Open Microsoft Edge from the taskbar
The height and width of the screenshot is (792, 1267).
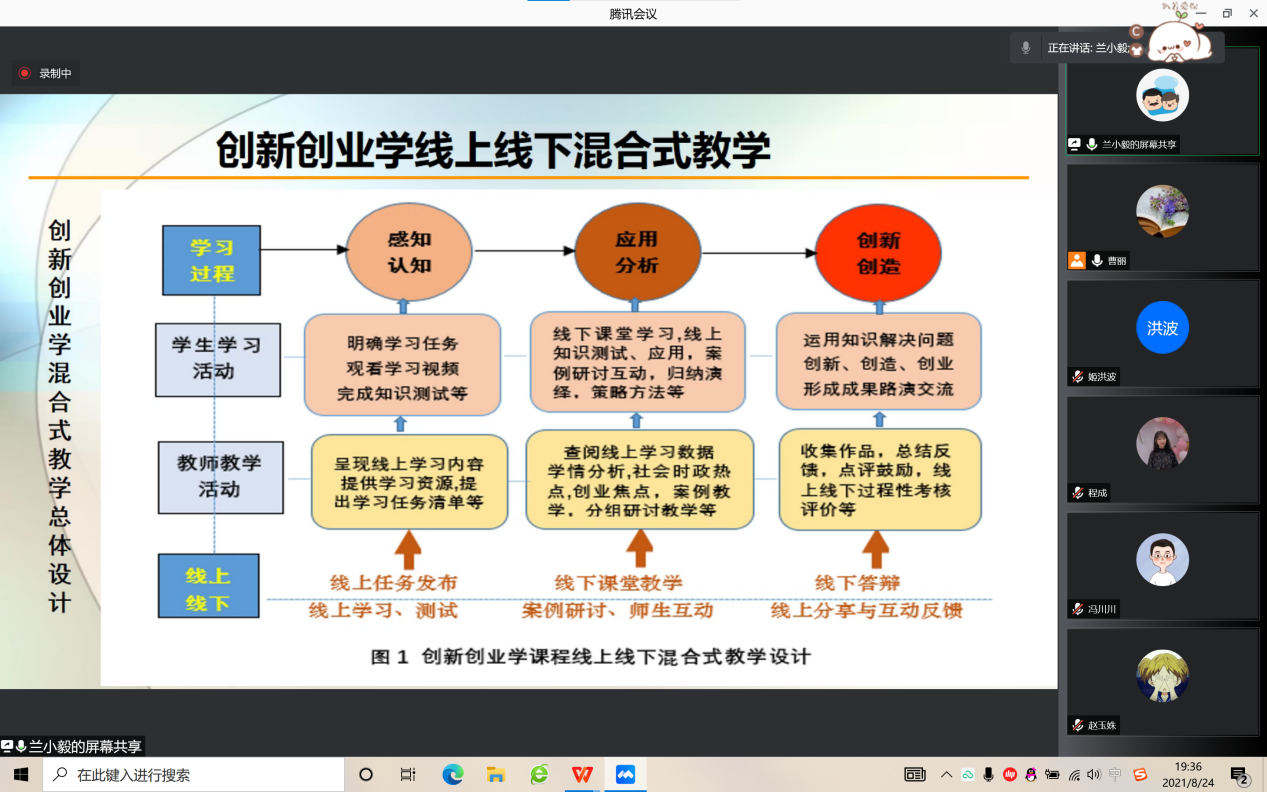click(x=453, y=774)
